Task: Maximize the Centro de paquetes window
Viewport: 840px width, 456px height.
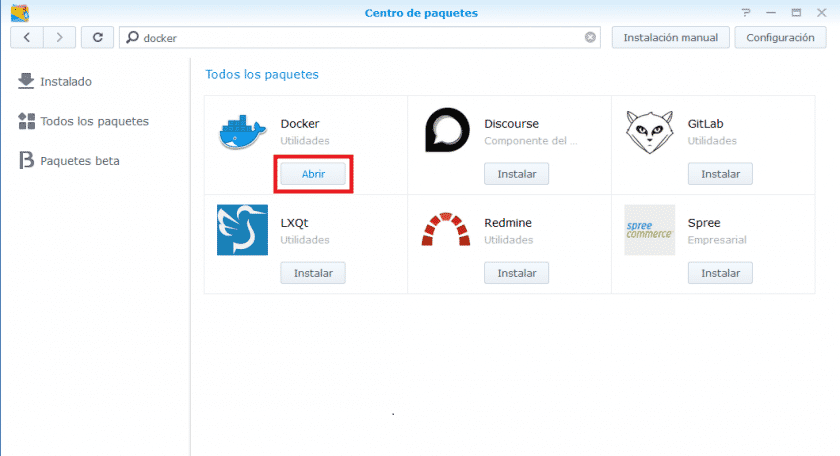Action: click(x=796, y=13)
